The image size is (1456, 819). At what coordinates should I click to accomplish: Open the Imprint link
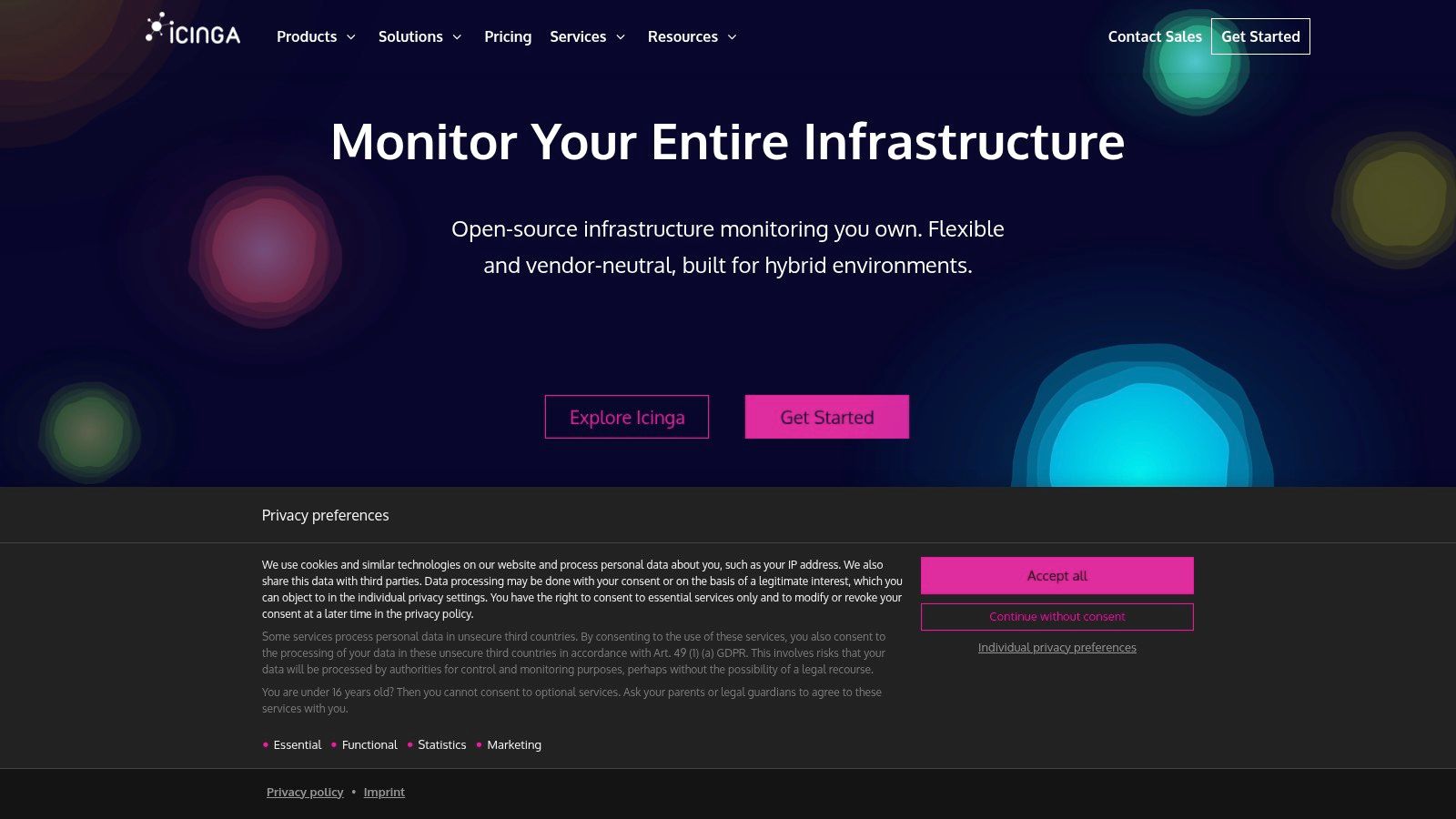pyautogui.click(x=384, y=793)
